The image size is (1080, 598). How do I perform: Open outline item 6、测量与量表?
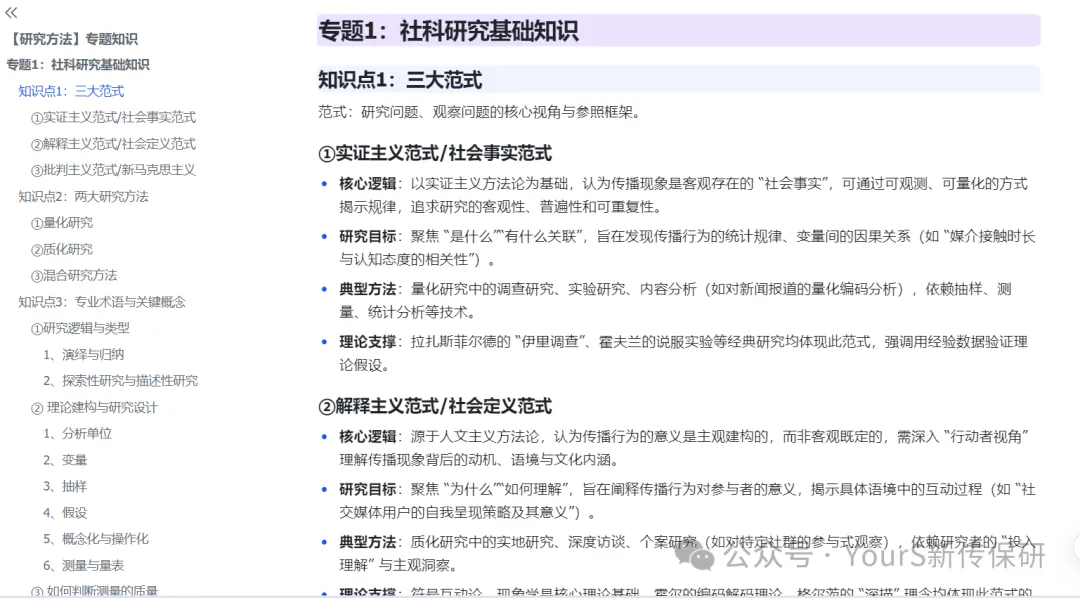(x=83, y=565)
